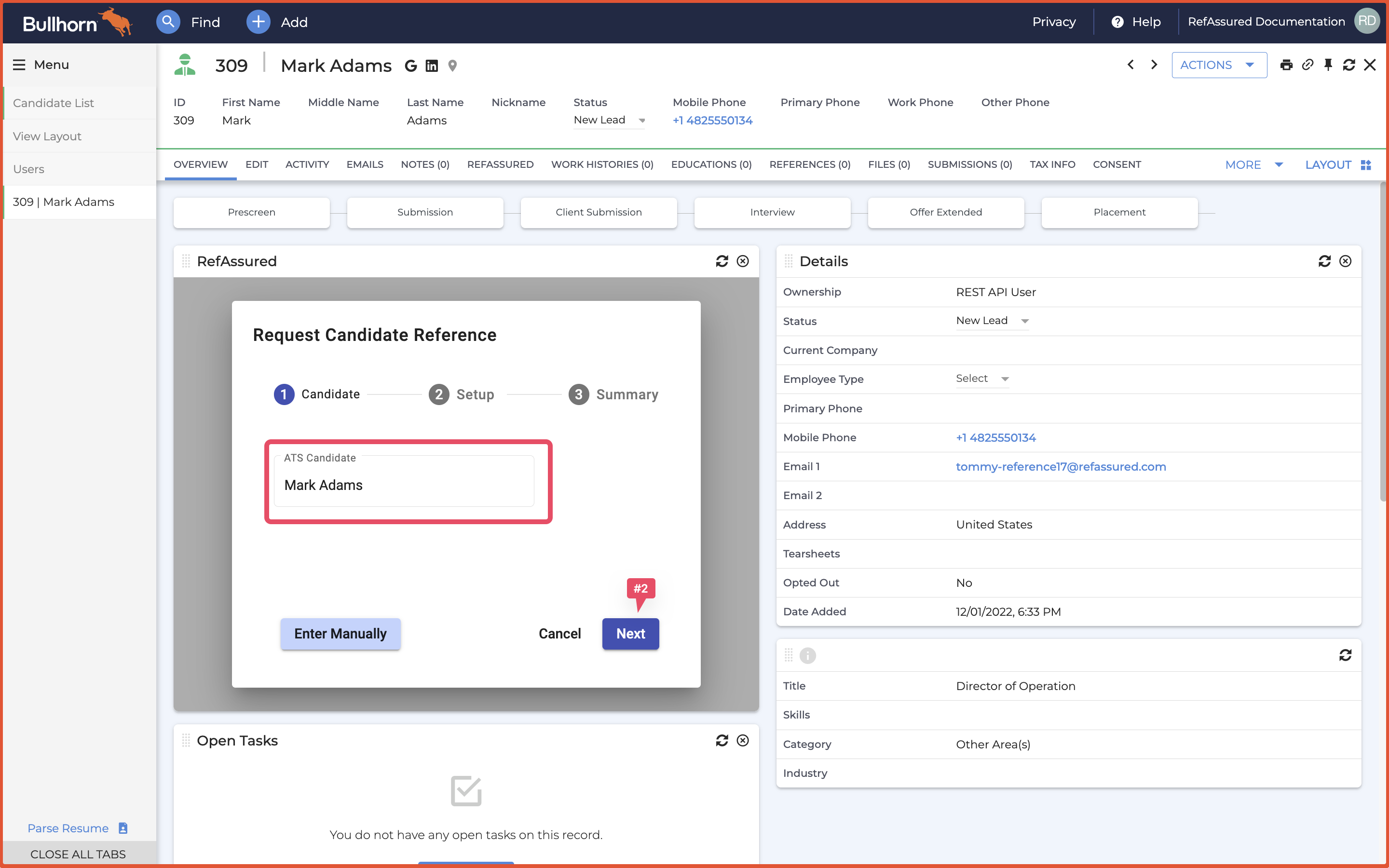Click the print icon
Image resolution: width=1389 pixels, height=868 pixels.
tap(1286, 65)
